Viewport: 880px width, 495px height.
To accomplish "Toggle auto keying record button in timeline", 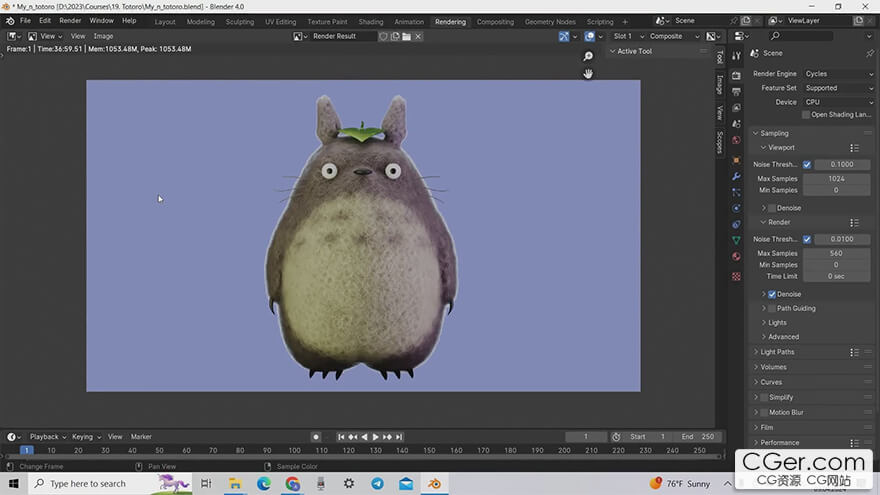I will 316,437.
